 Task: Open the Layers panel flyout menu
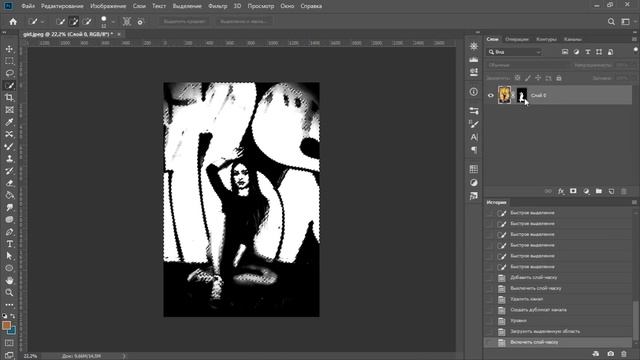pos(634,39)
